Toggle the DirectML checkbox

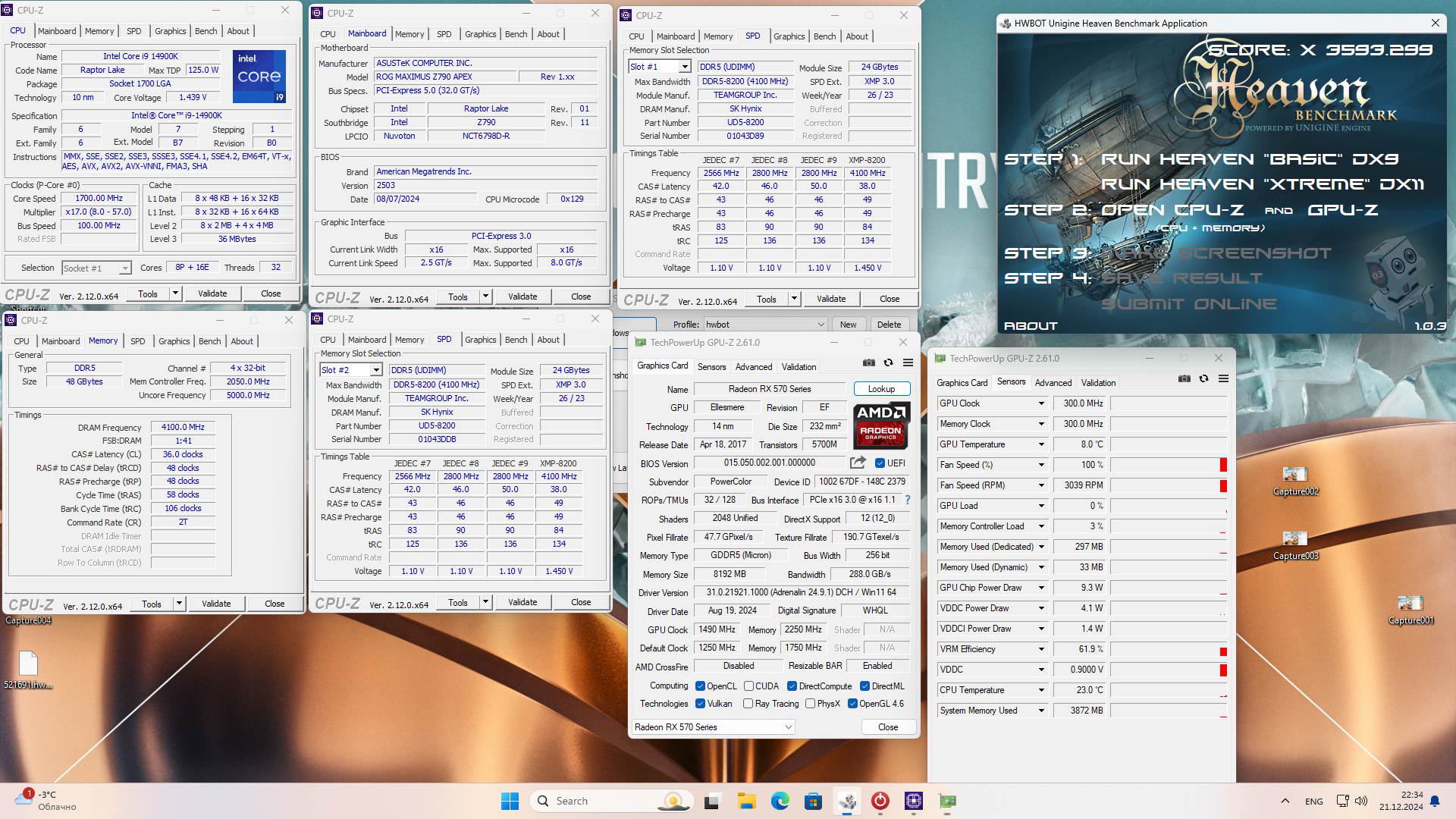(x=864, y=686)
